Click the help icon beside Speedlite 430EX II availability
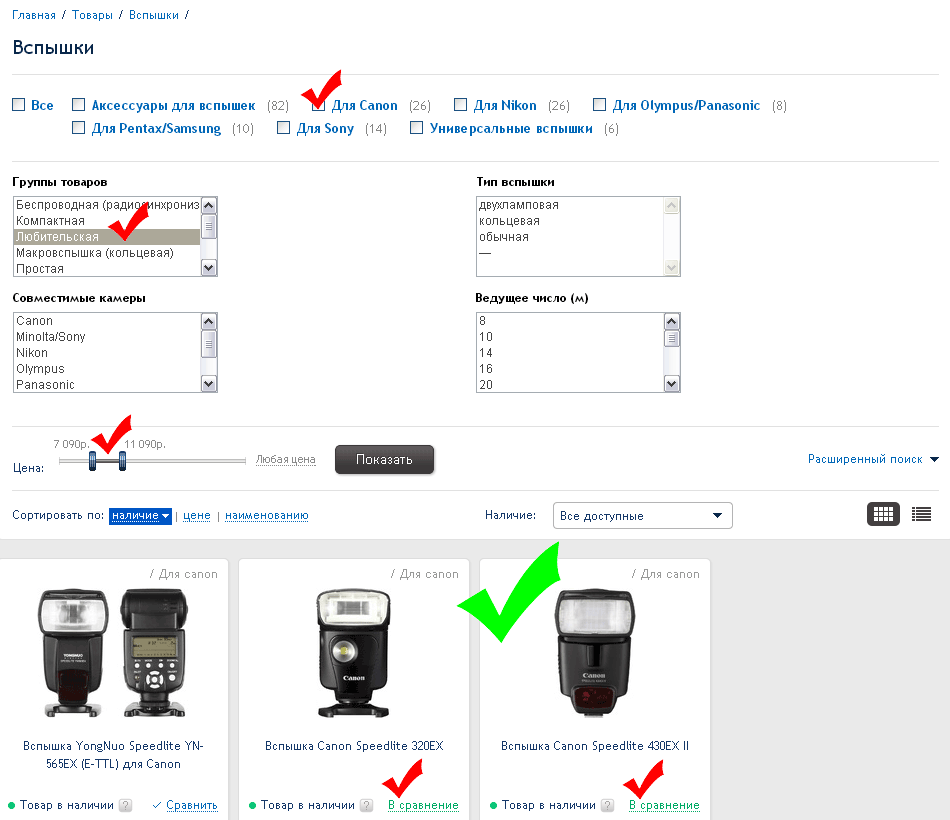Screen dimensions: 950x820 (608, 805)
